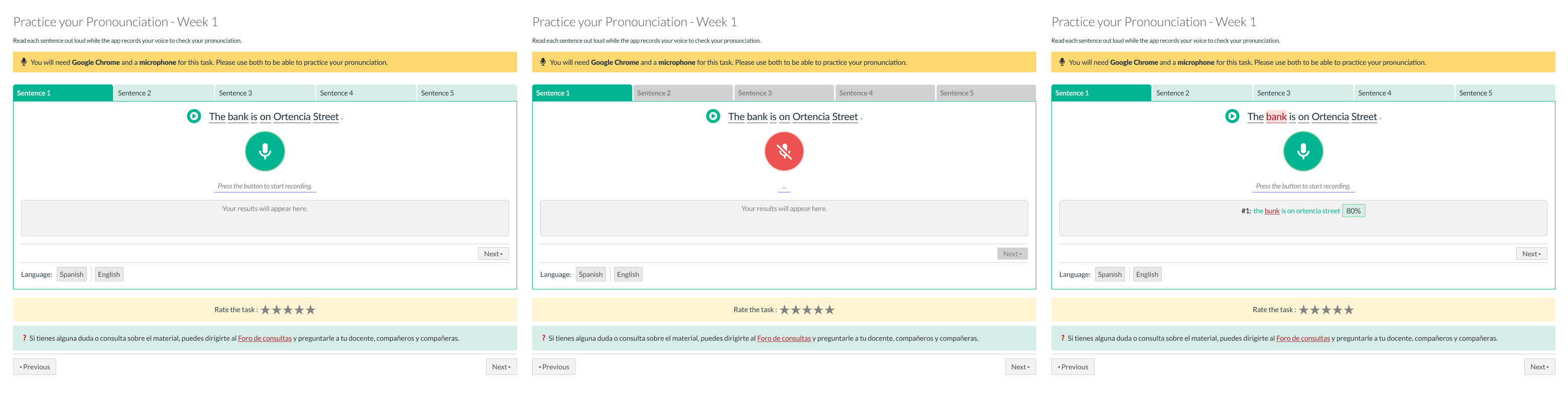Select Spanish language in right panel

click(1110, 274)
